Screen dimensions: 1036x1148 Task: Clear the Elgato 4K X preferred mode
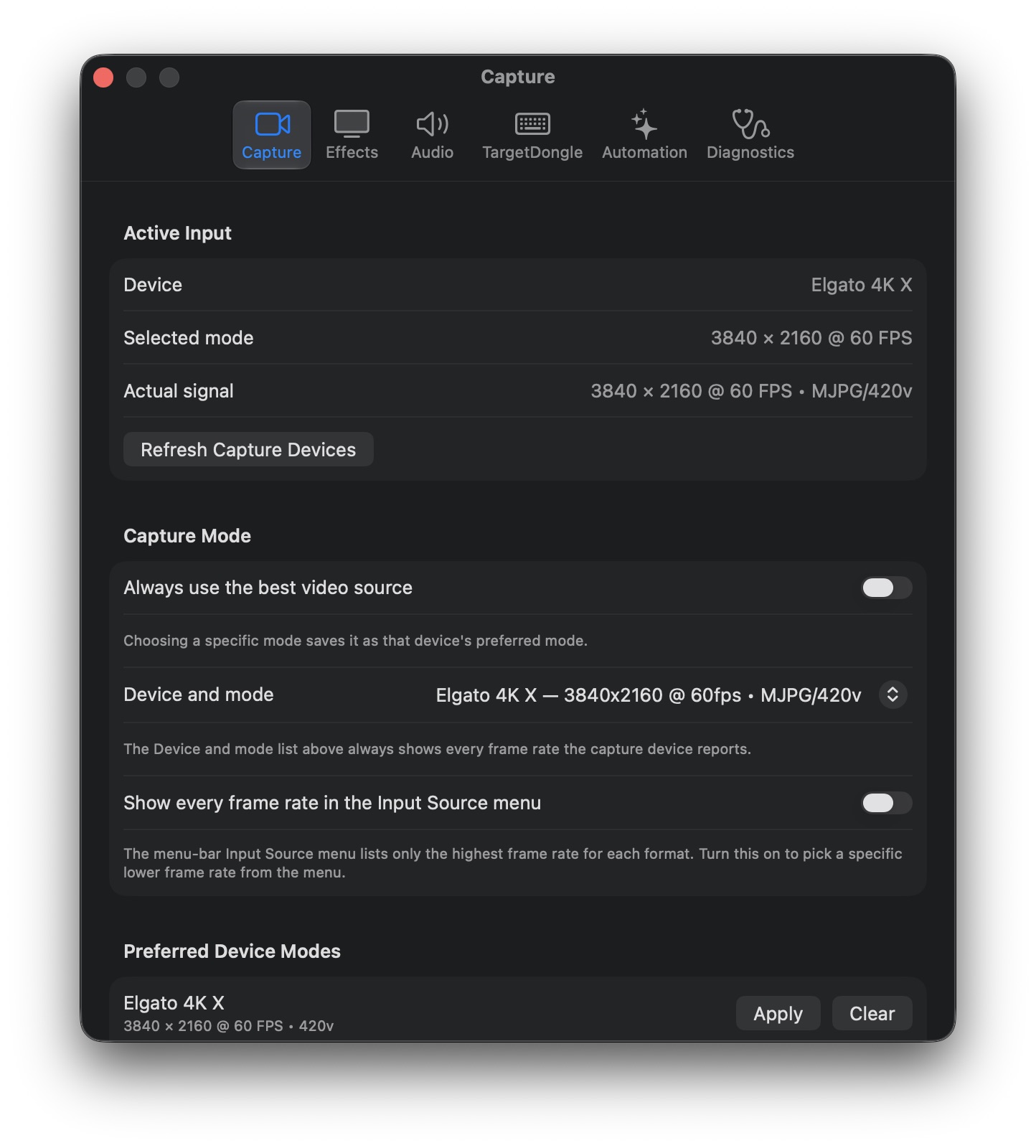pos(872,1013)
